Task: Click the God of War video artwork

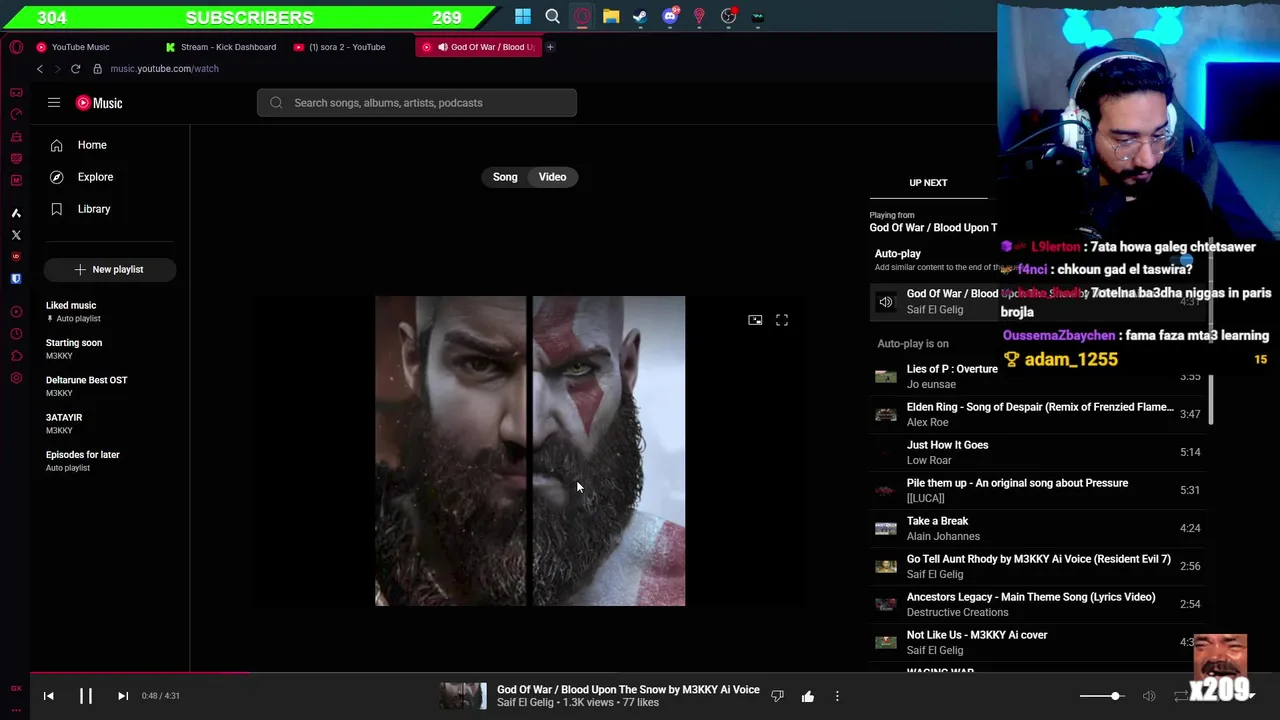Action: (530, 451)
